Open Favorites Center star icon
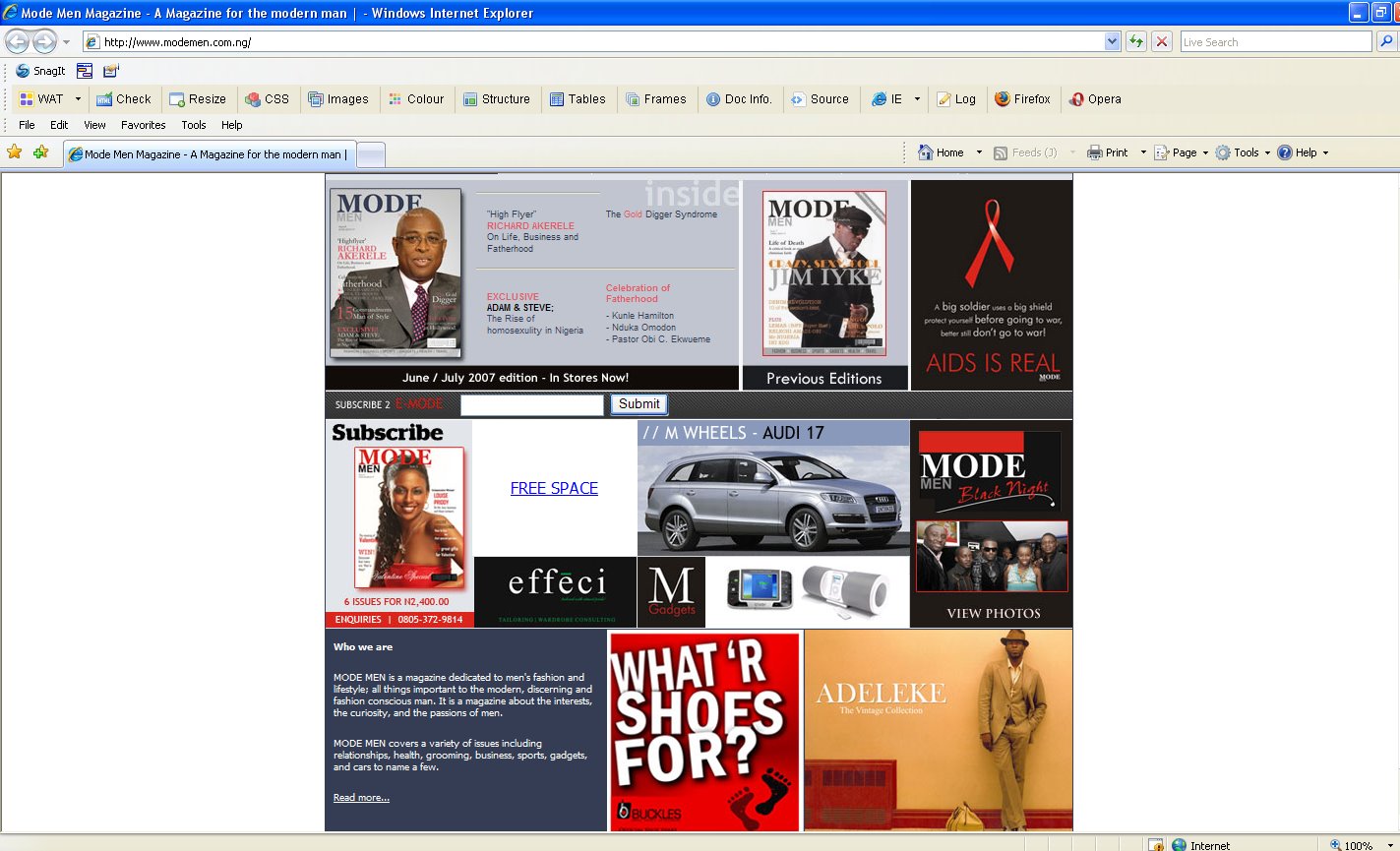Image resolution: width=1400 pixels, height=851 pixels. (x=15, y=152)
